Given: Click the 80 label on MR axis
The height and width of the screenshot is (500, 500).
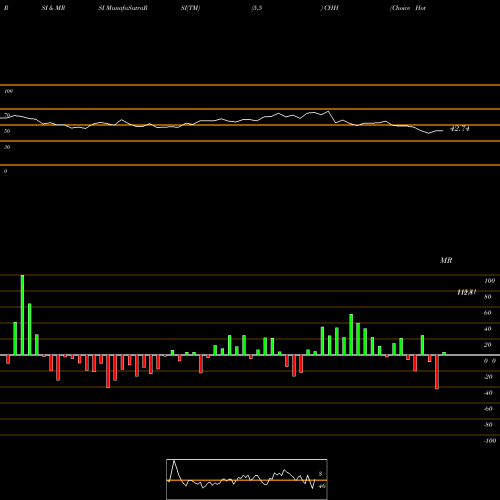Looking at the screenshot, I should pyautogui.click(x=488, y=297).
